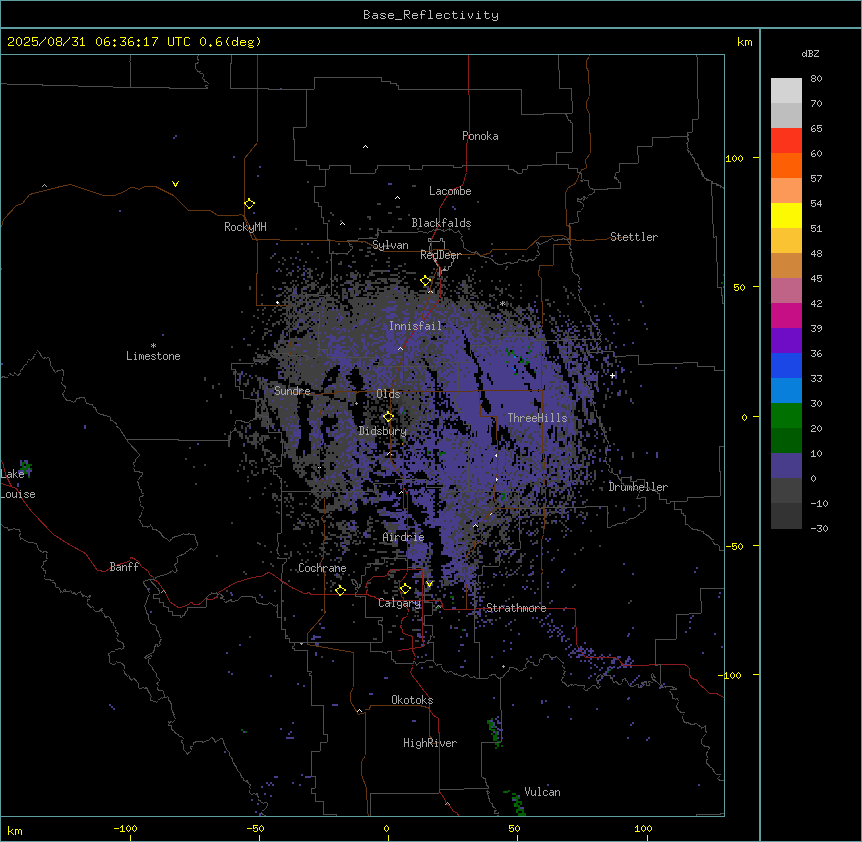The image size is (862, 842).
Task: Click the Stettler label
Action: tap(634, 237)
